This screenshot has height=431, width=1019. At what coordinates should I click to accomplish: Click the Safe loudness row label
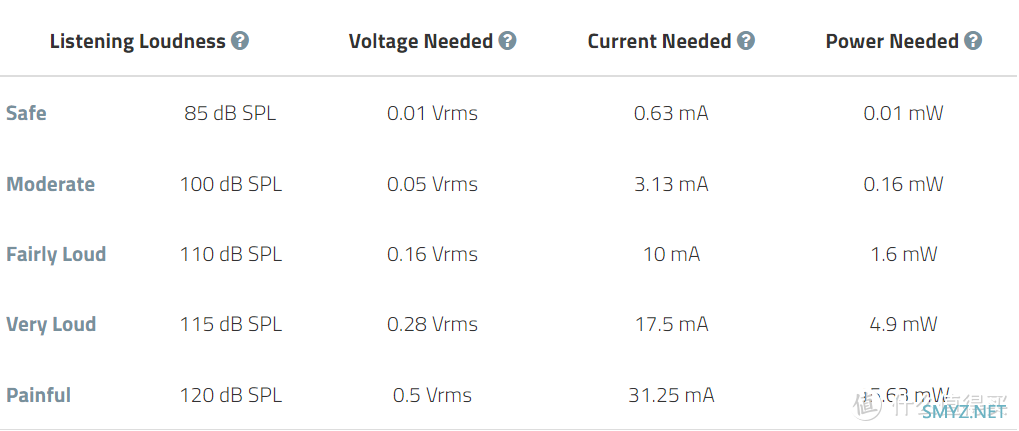[27, 113]
